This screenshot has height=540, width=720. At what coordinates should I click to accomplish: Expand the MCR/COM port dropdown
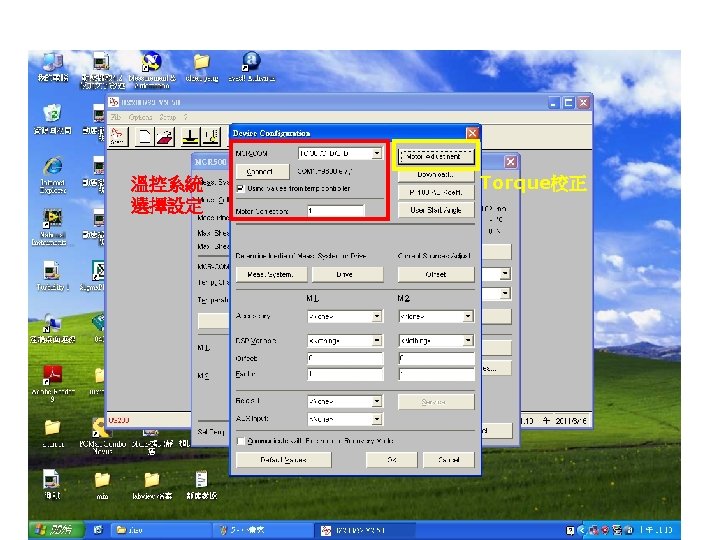377,153
